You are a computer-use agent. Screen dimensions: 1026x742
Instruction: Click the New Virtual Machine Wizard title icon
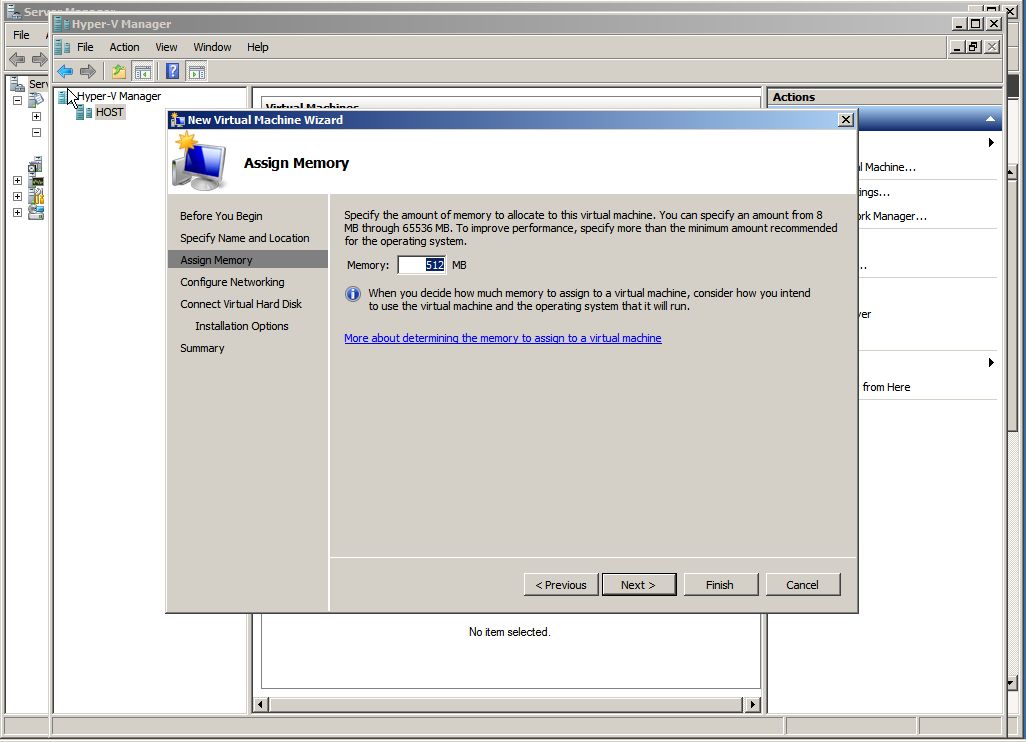(x=177, y=120)
